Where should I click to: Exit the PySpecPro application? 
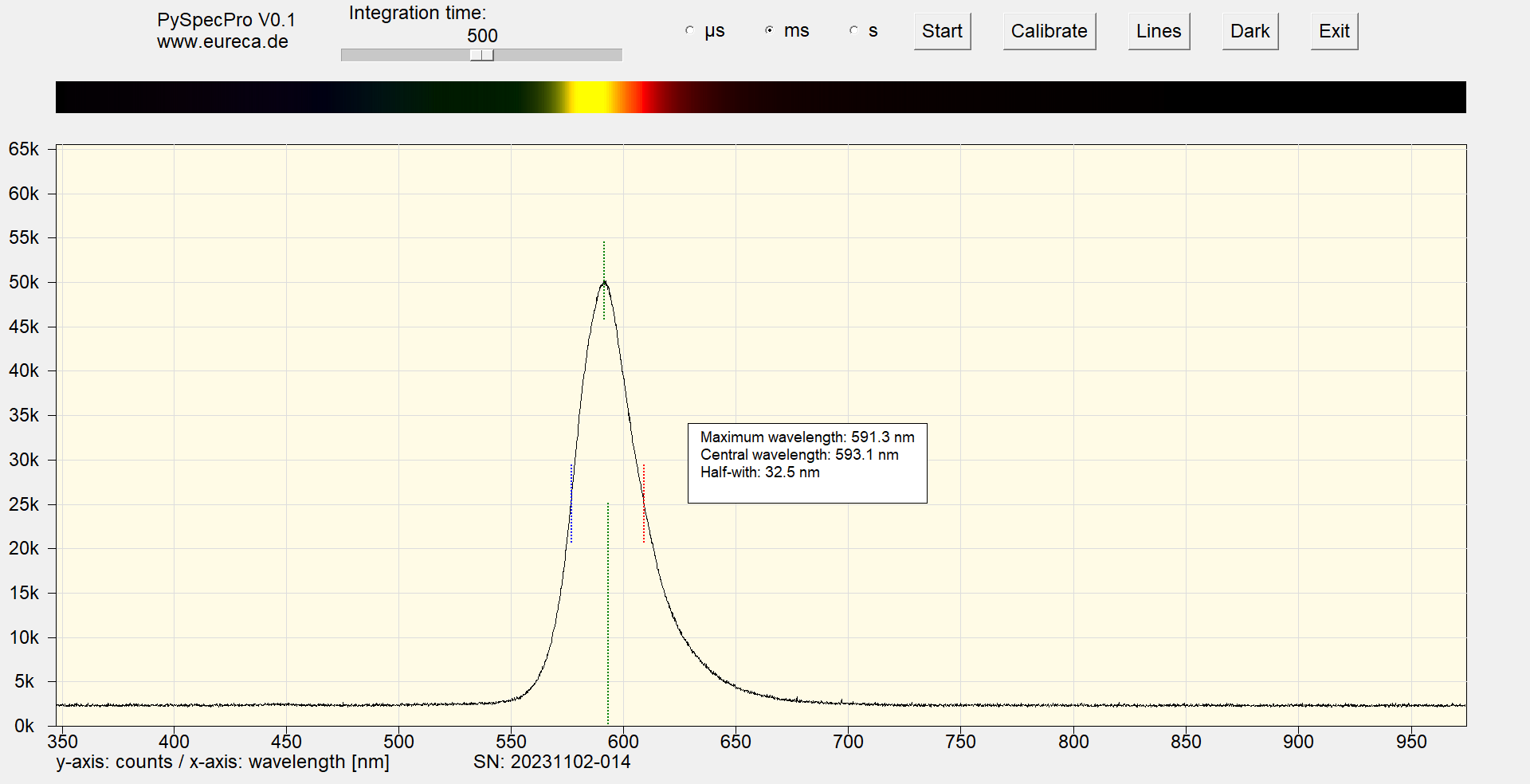[x=1334, y=32]
